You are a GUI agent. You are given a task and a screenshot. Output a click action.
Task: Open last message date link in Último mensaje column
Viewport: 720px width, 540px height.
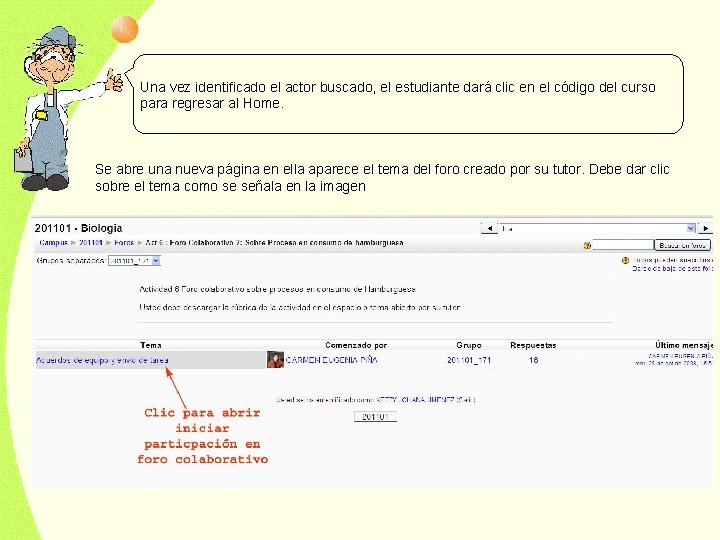click(674, 363)
